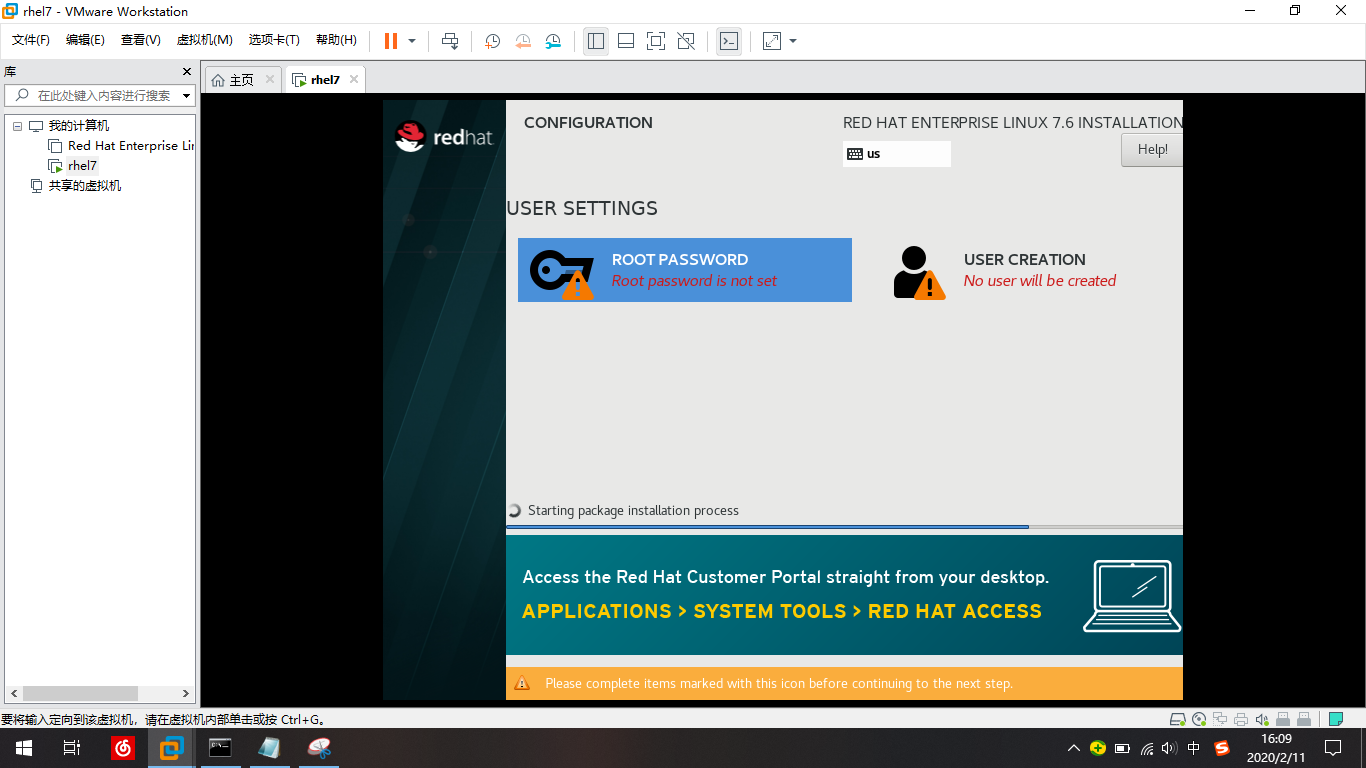Click the hard disk status icon
Screen dimensions: 1366x768
tap(1179, 719)
